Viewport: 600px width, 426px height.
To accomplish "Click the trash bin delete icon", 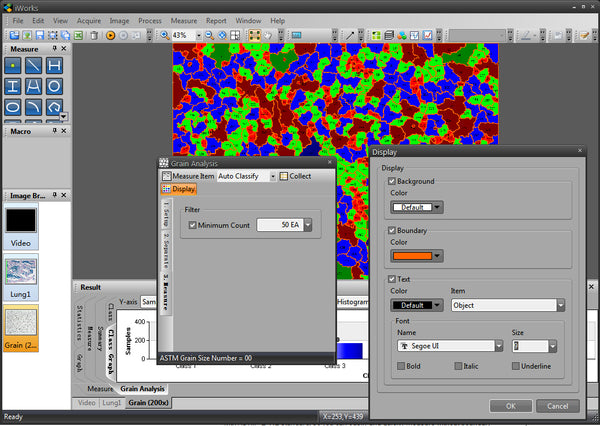I will tap(94, 36).
